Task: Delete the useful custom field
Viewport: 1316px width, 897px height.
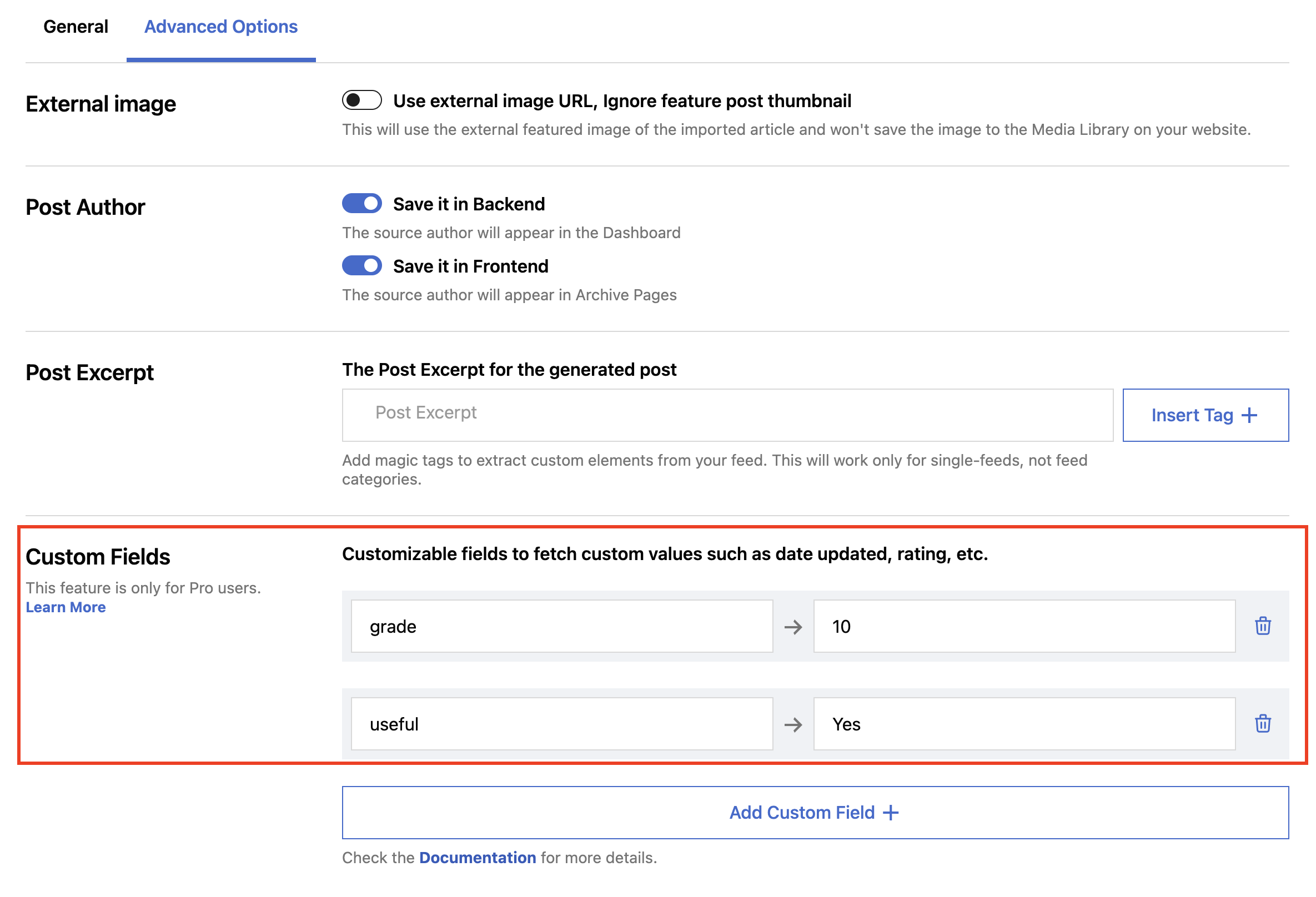Action: click(1264, 724)
